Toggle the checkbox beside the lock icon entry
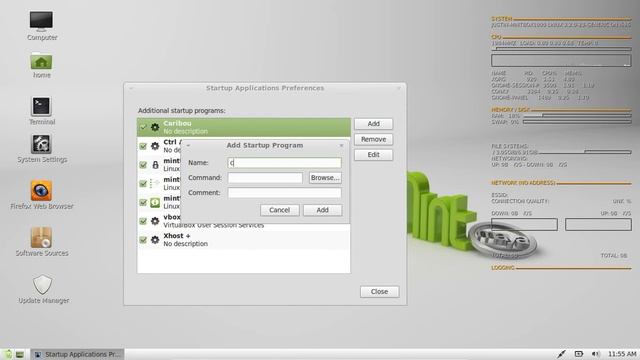The image size is (640, 360). (x=143, y=165)
